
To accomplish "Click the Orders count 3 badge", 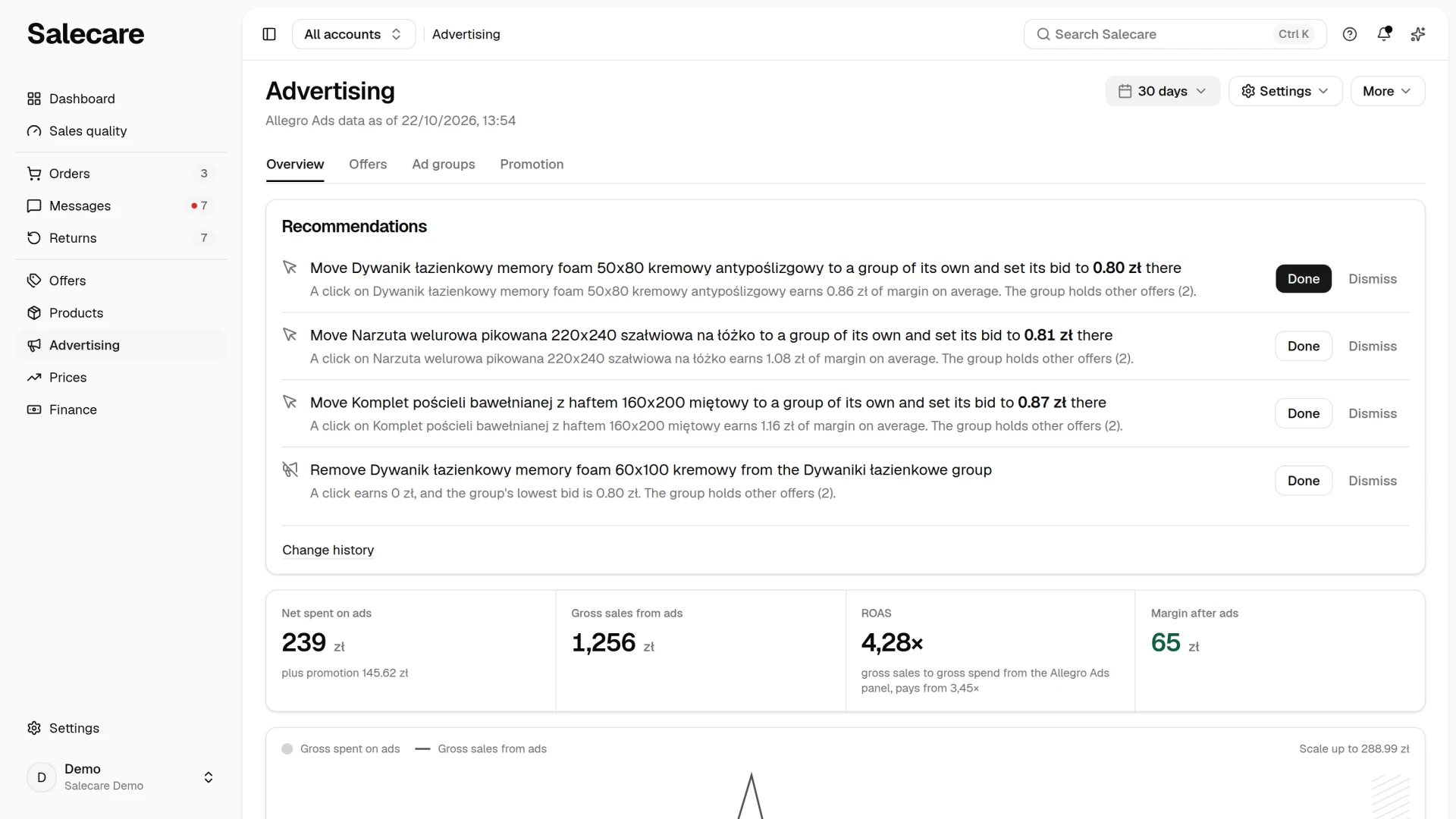I will point(204,174).
